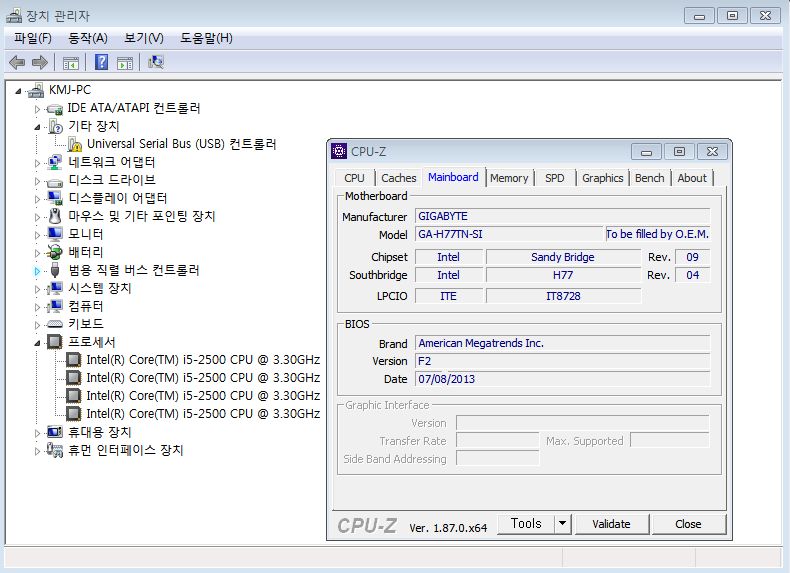Select the 배터리 category icon
790x573 pixels.
(54, 252)
